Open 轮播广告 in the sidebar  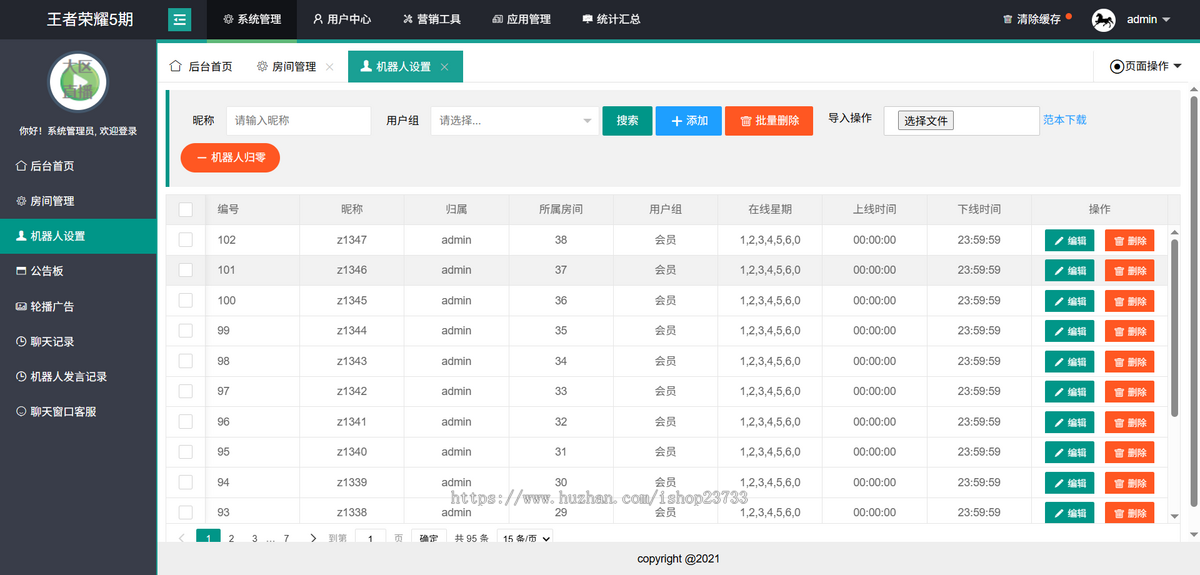[x=78, y=306]
